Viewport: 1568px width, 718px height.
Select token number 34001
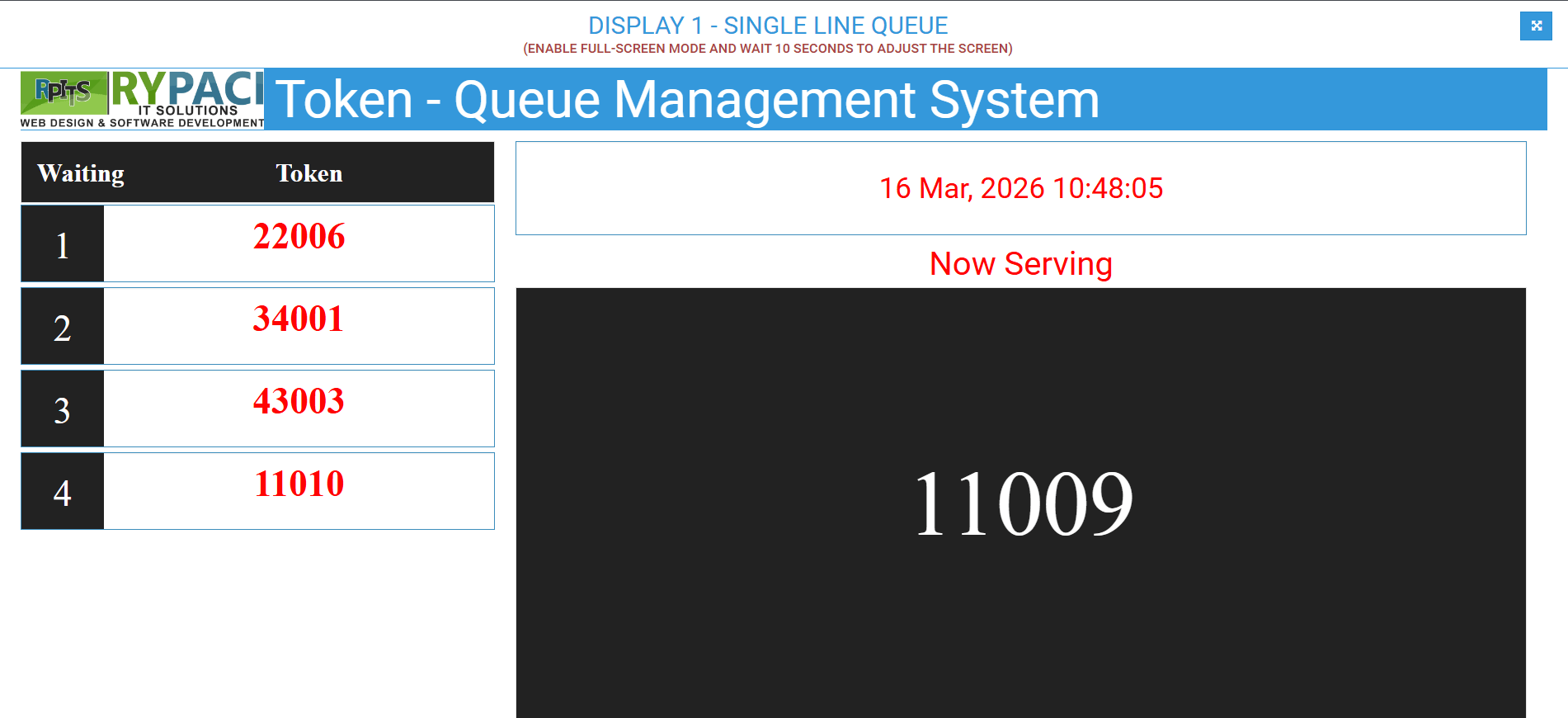(x=299, y=319)
